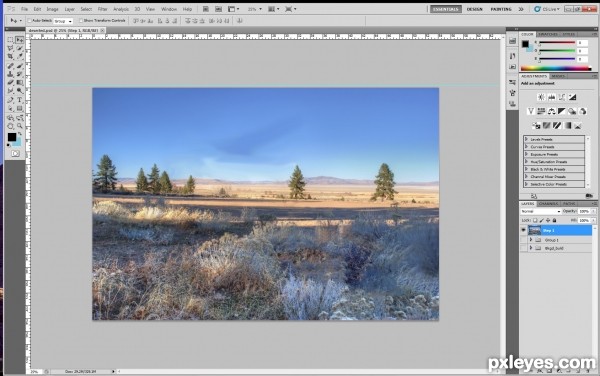Open the Normal blend mode dropdown

(x=541, y=211)
